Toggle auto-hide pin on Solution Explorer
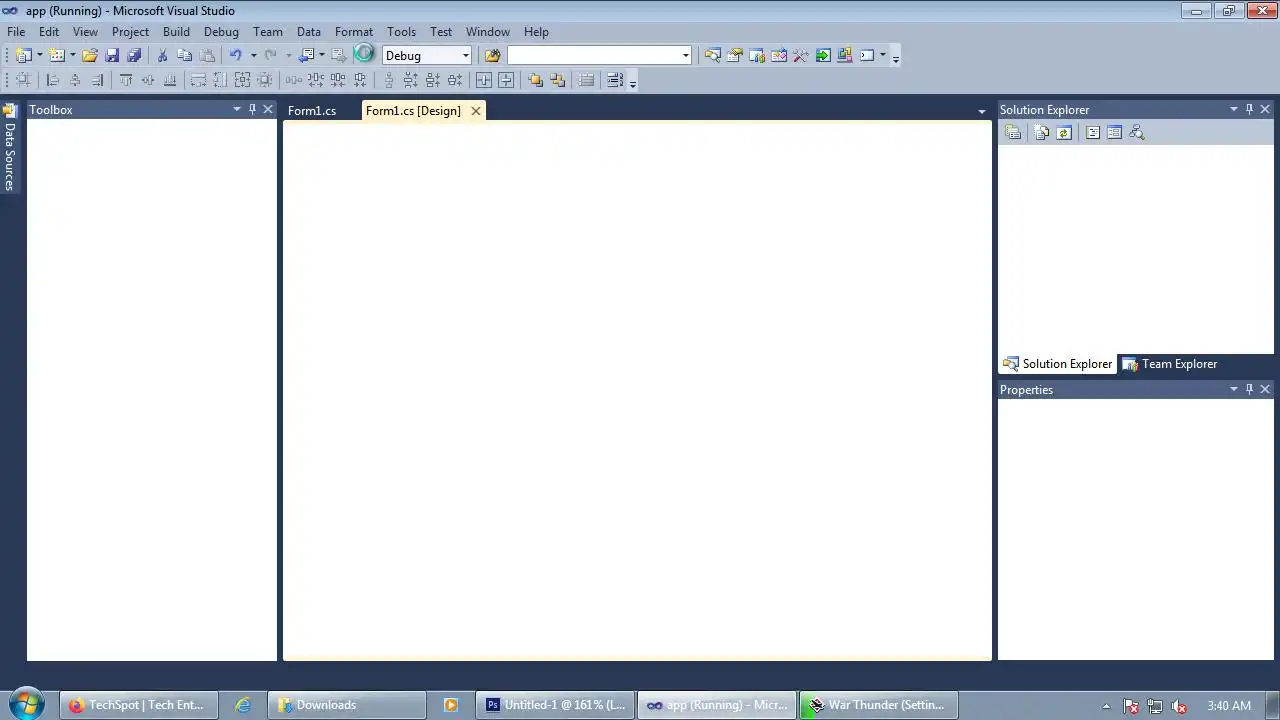The height and width of the screenshot is (720, 1280). tap(1249, 110)
